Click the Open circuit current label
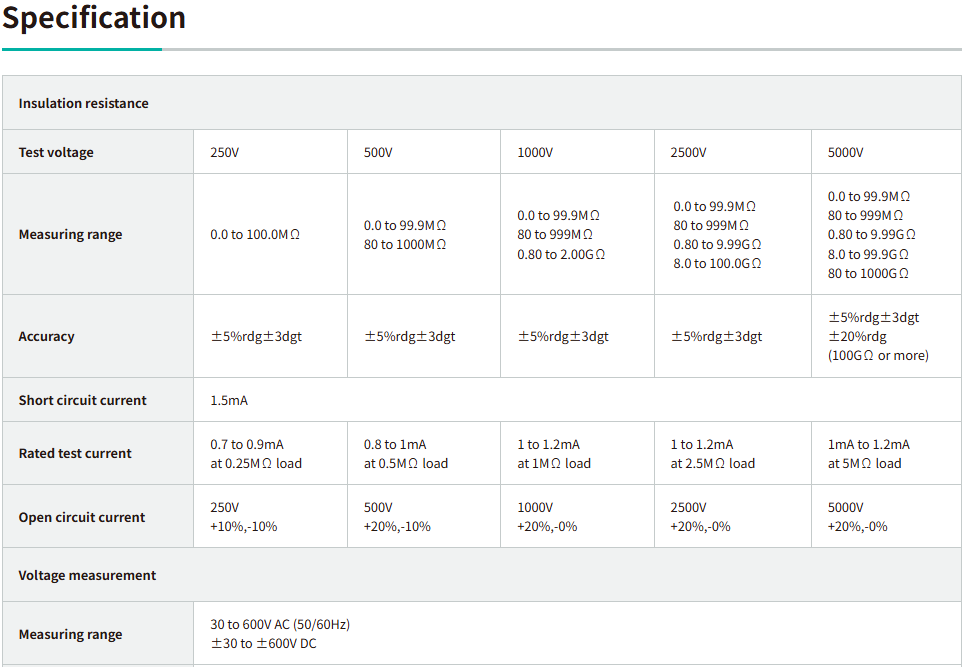The width and height of the screenshot is (963, 667). click(82, 517)
